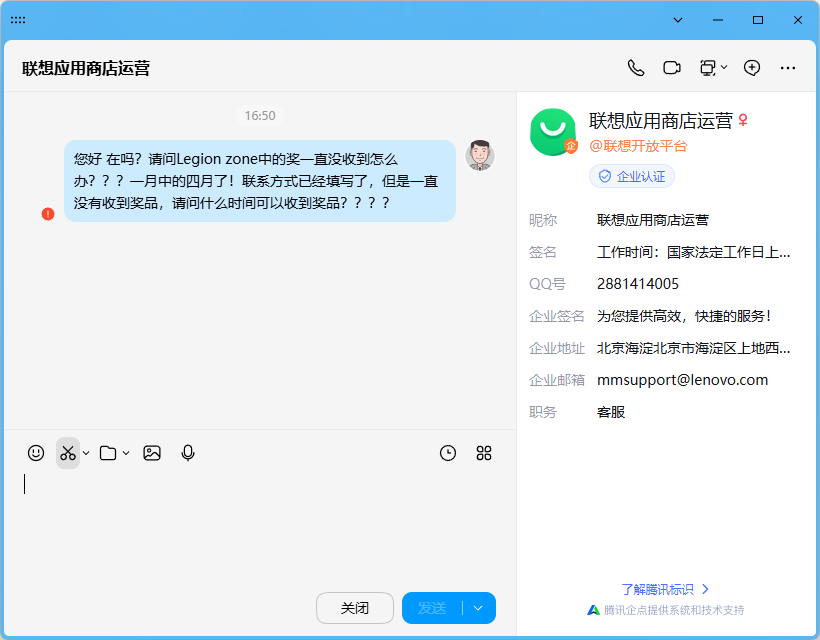Open the message history clock icon

point(448,453)
